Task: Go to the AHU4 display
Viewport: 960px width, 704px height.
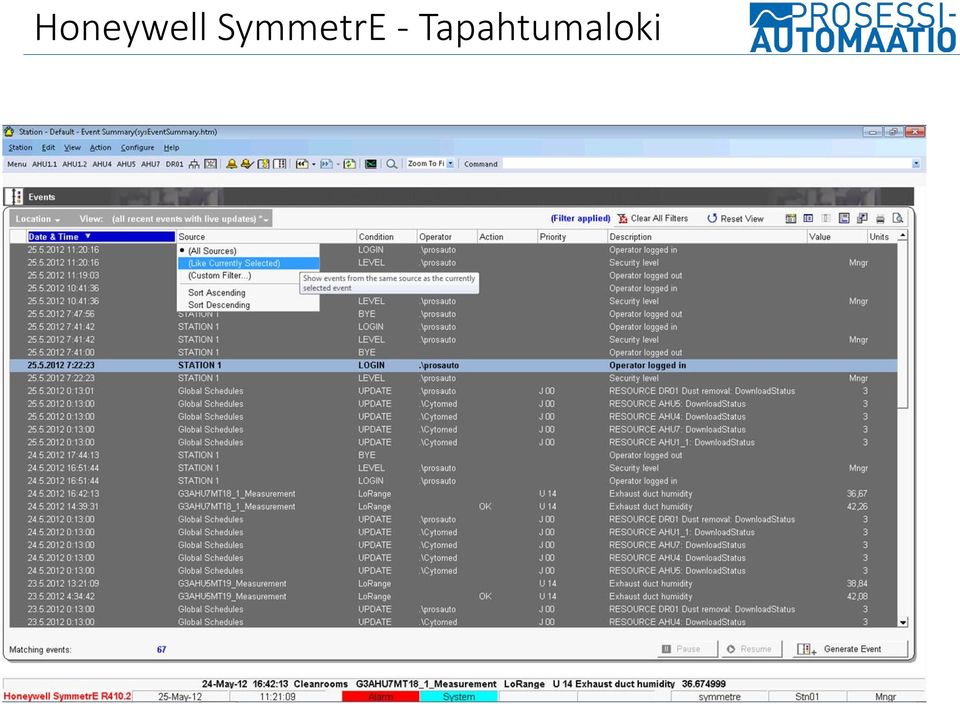Action: [x=102, y=164]
